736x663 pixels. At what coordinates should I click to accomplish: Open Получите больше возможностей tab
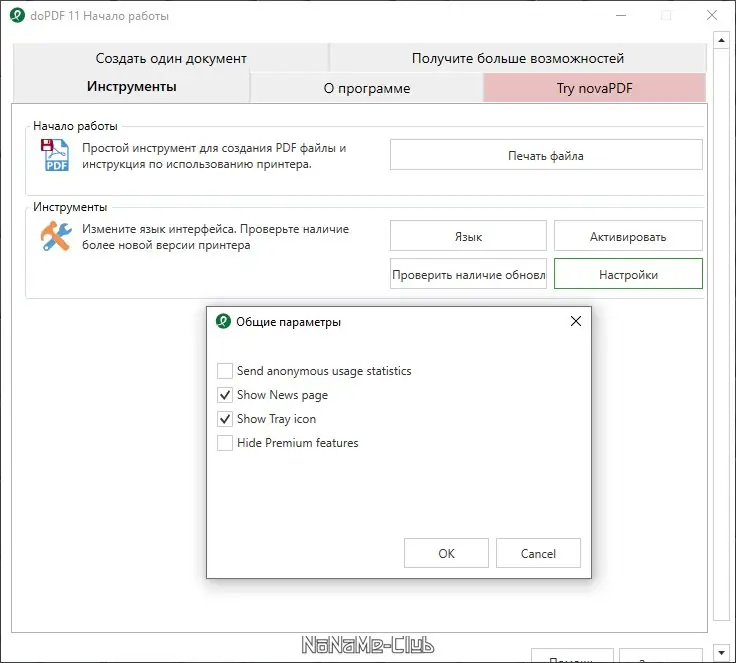[518, 58]
